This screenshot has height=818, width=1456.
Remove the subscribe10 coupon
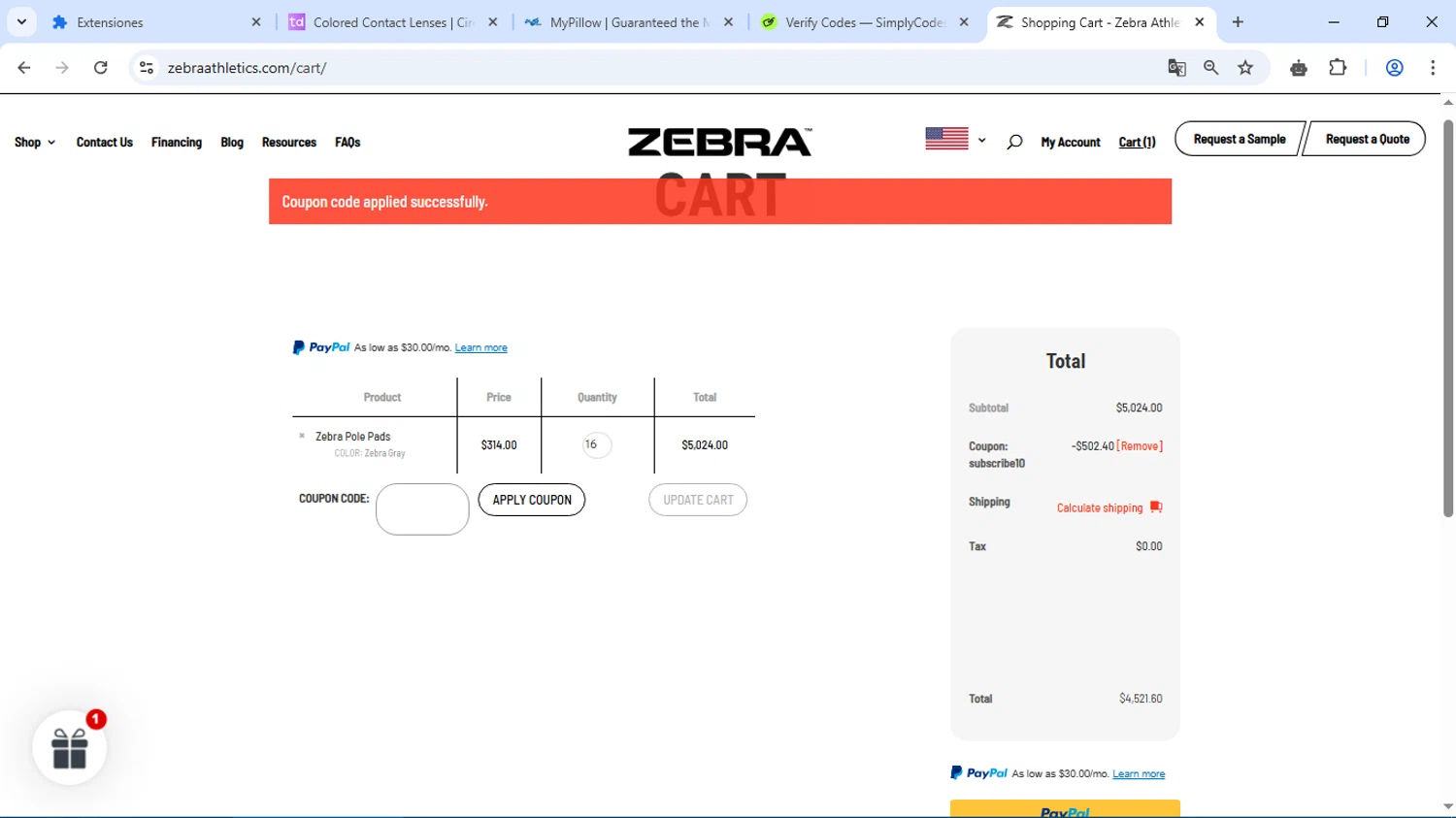point(1140,446)
